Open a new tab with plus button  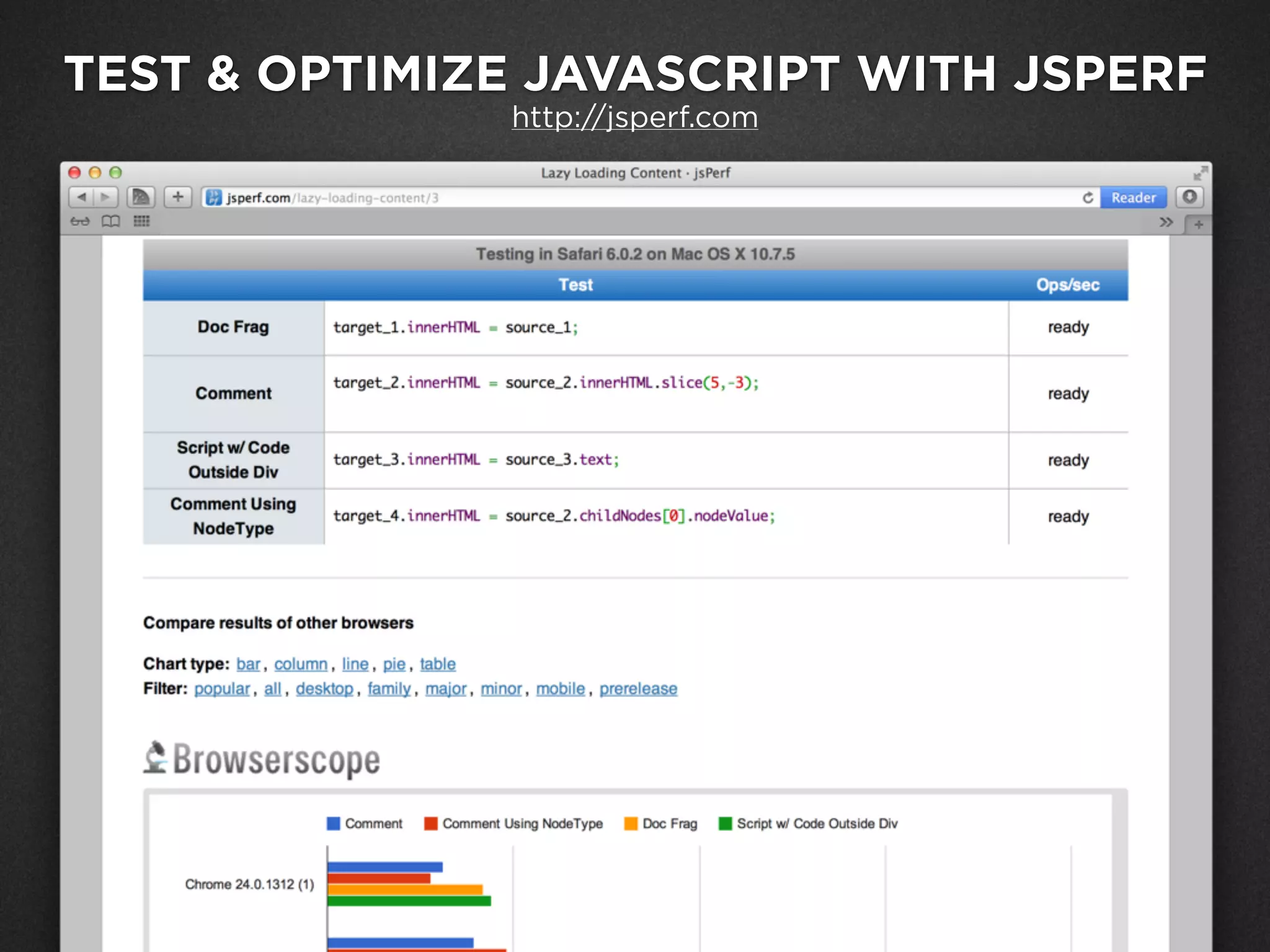click(x=1198, y=224)
